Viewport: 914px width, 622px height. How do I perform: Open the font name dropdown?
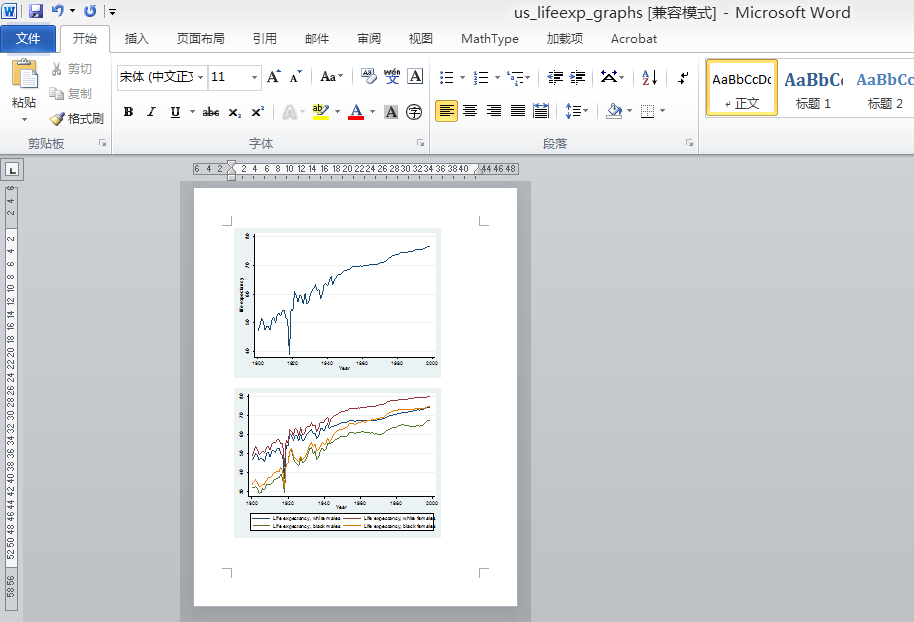[201, 77]
